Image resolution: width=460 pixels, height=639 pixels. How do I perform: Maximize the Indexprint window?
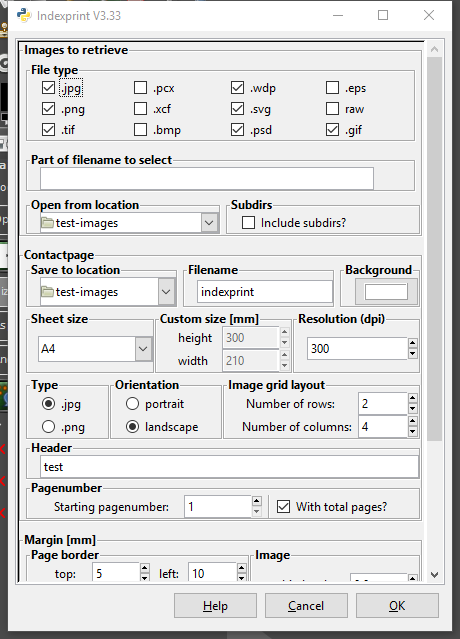click(x=383, y=15)
